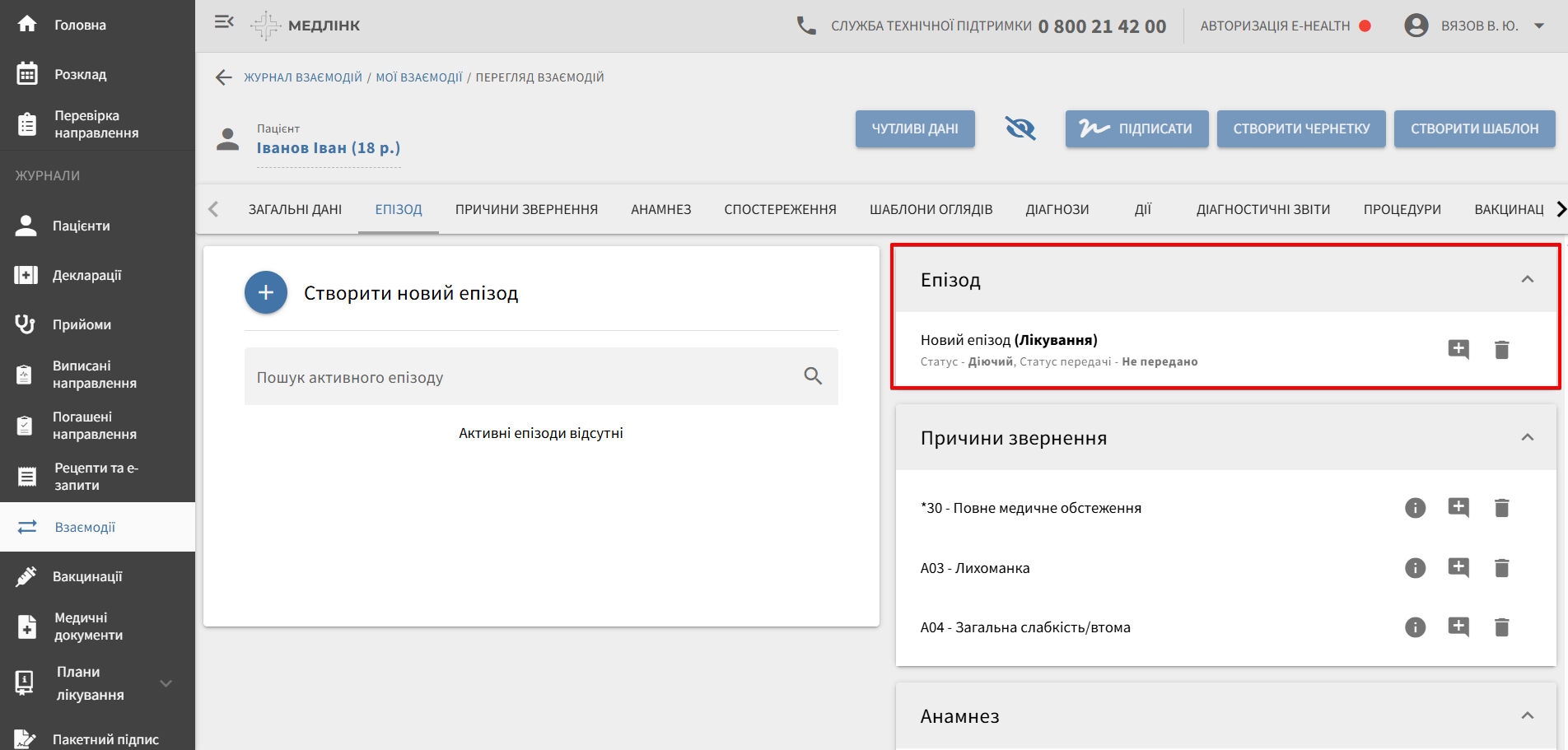Image resolution: width=1568 pixels, height=750 pixels.
Task: Click the Створити чернетку button
Action: (1300, 129)
